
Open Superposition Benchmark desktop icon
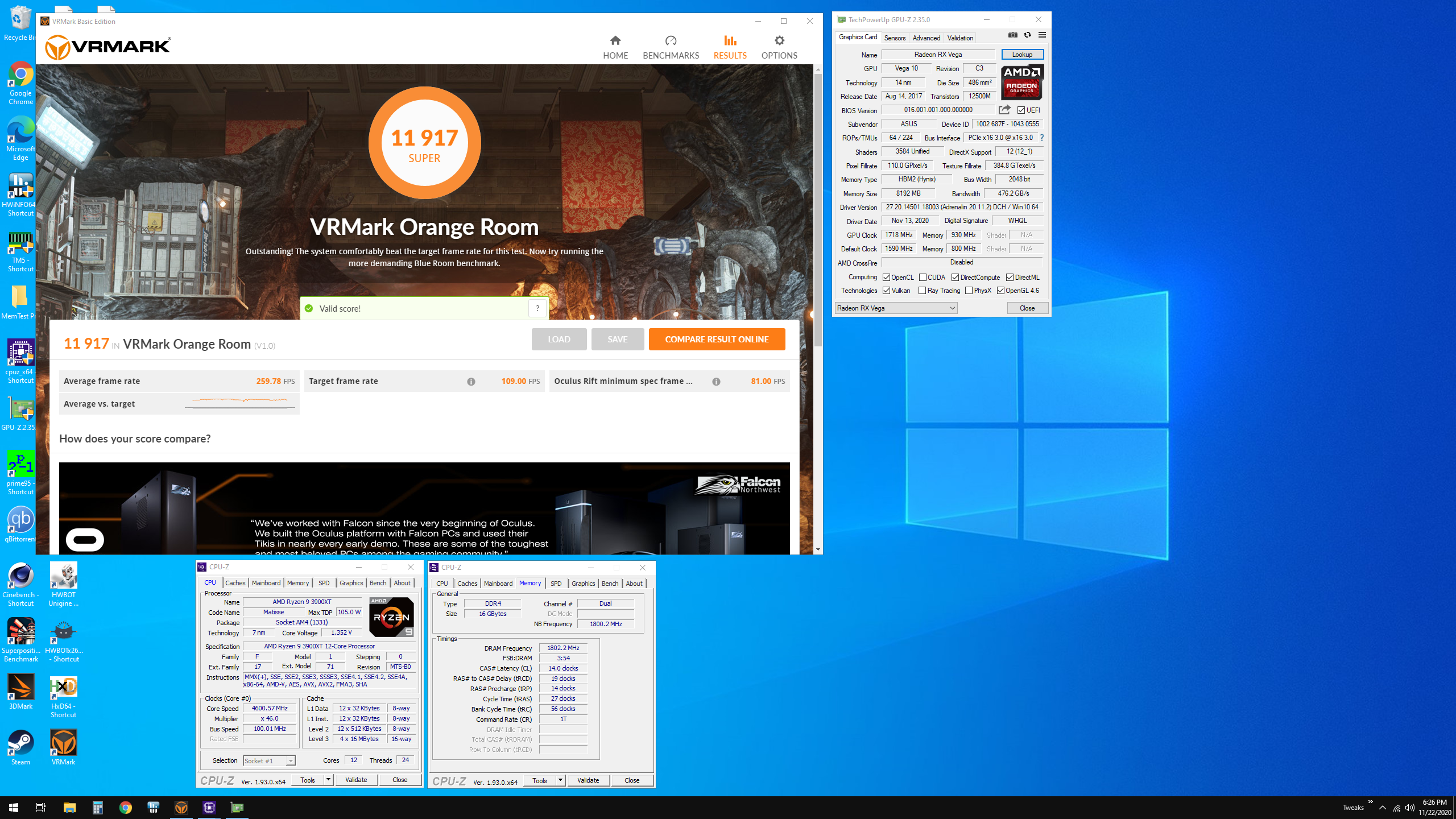[20, 640]
